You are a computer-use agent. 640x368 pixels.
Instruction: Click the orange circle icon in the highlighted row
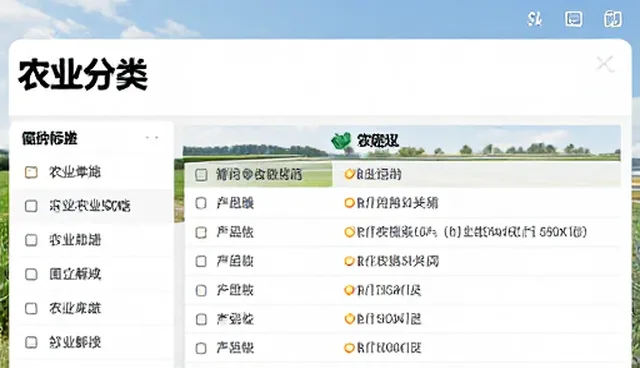(349, 174)
